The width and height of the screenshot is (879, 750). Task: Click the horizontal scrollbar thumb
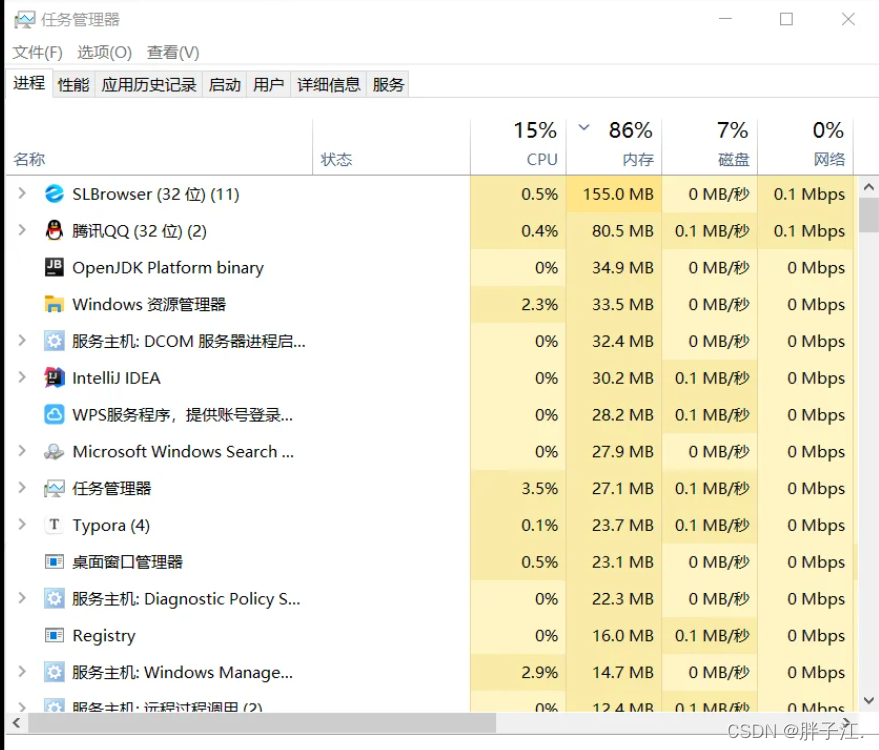click(262, 723)
